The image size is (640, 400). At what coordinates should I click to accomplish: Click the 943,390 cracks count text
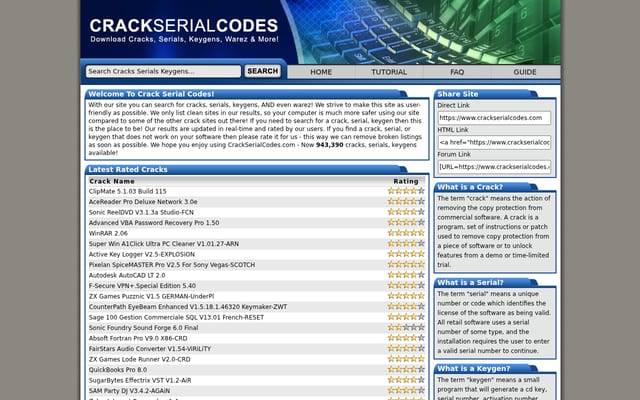click(x=329, y=145)
